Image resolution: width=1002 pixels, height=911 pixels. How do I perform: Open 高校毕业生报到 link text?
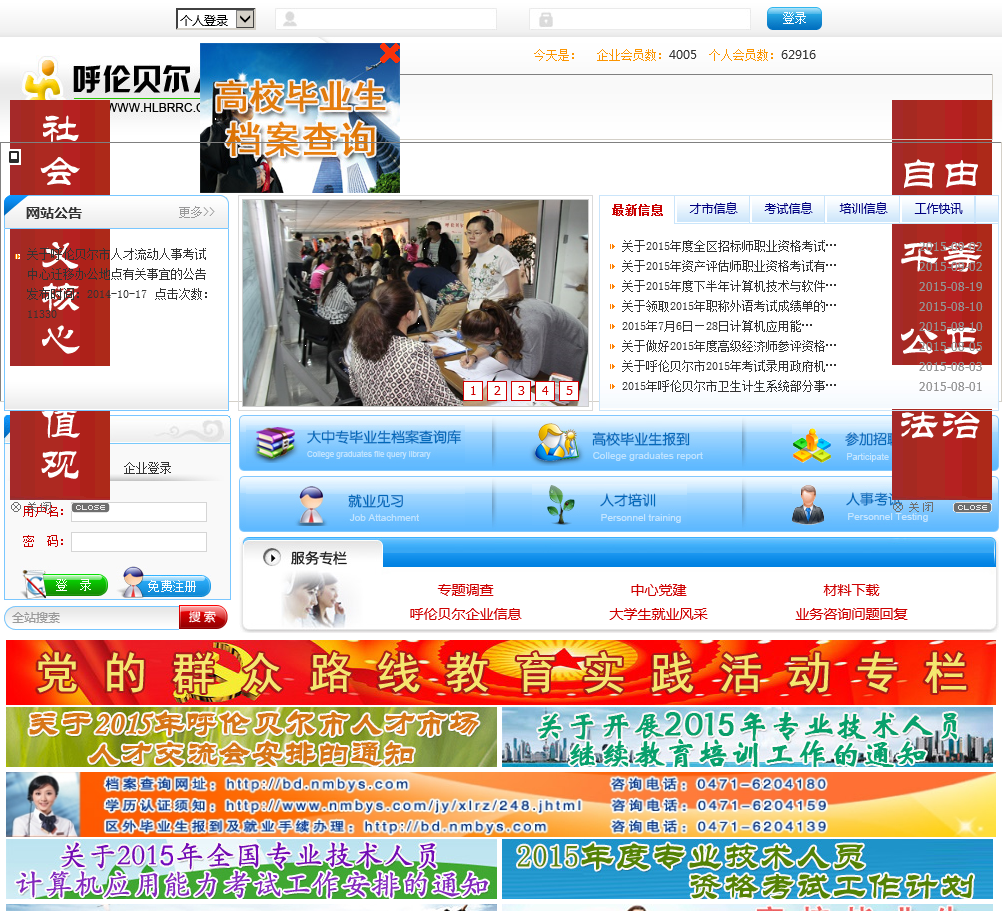click(640, 439)
